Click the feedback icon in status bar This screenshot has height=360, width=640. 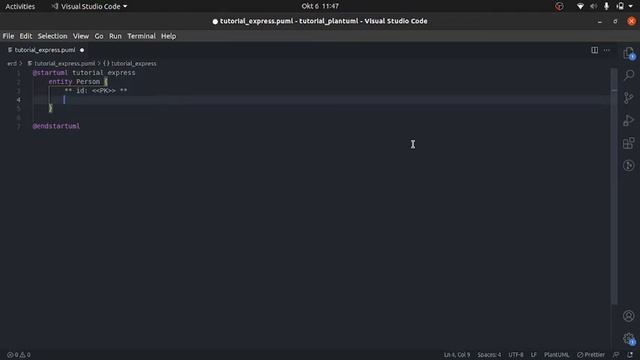pos(616,355)
